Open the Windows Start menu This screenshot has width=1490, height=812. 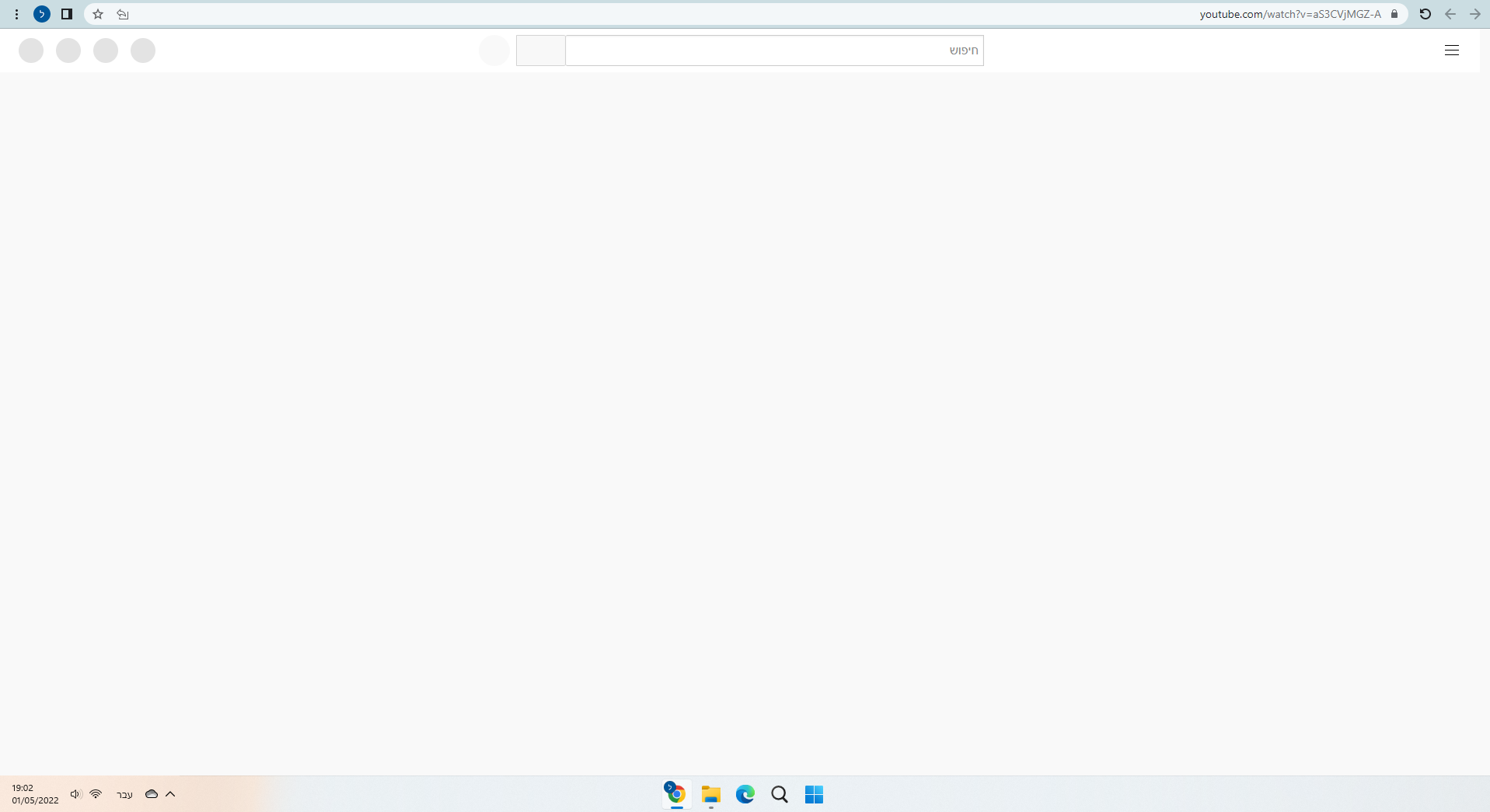[814, 794]
